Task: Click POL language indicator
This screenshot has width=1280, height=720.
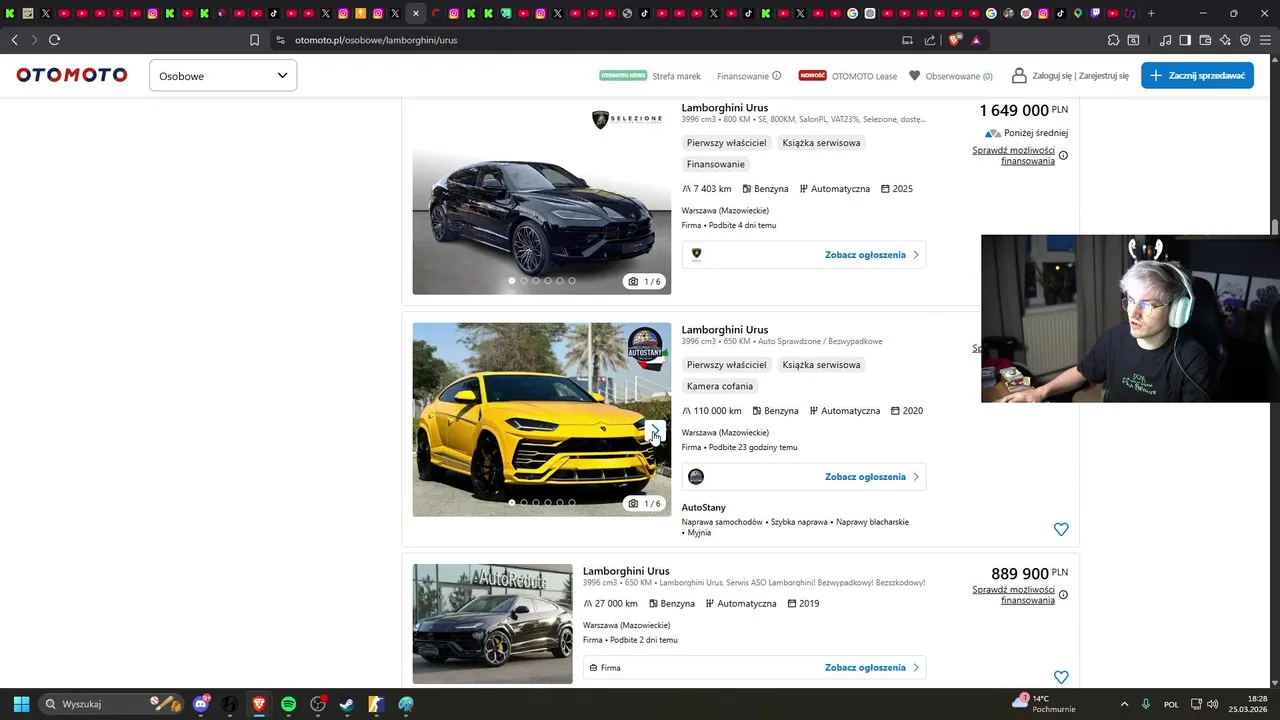Action: (1171, 704)
